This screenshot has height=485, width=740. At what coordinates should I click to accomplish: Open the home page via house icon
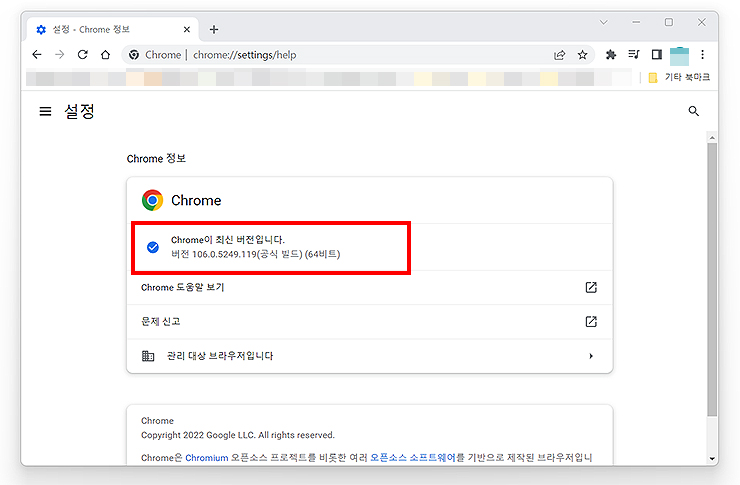click(105, 55)
